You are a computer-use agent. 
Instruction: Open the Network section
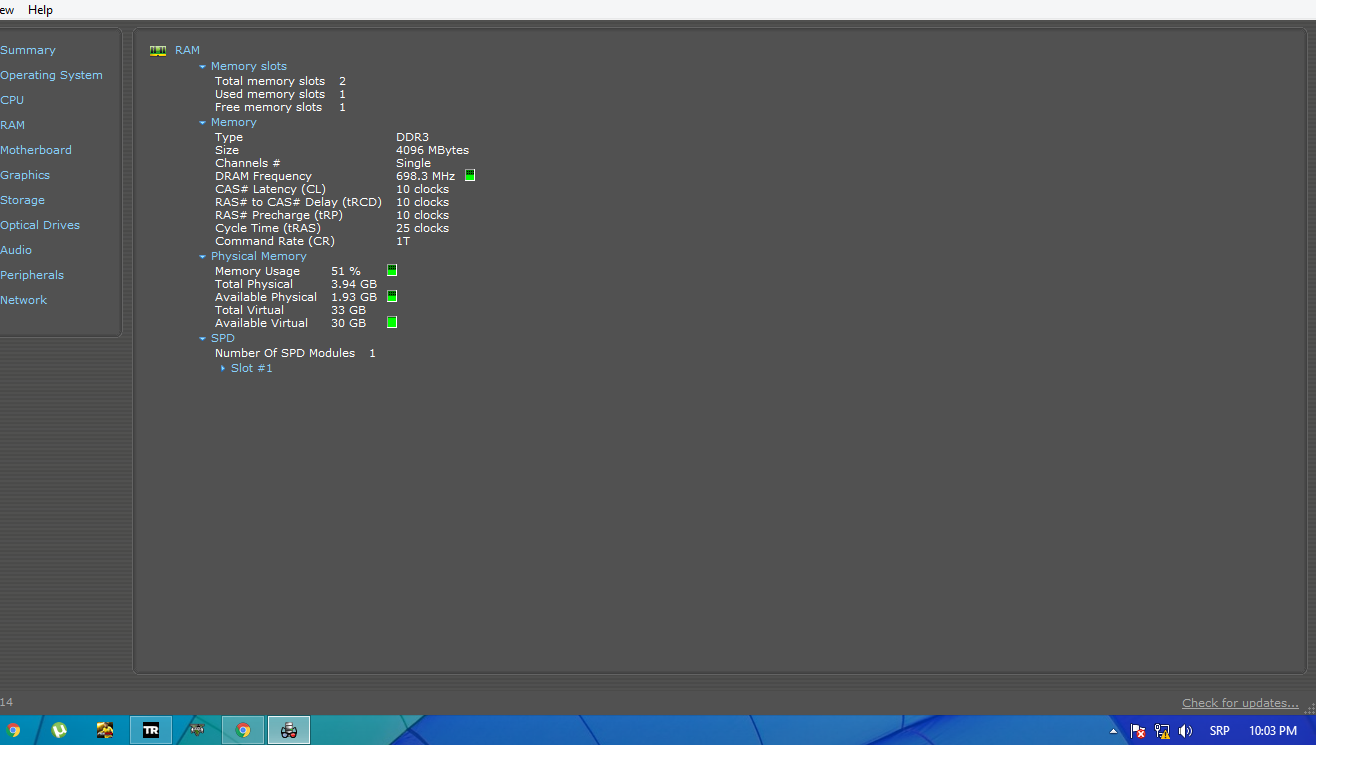point(24,300)
